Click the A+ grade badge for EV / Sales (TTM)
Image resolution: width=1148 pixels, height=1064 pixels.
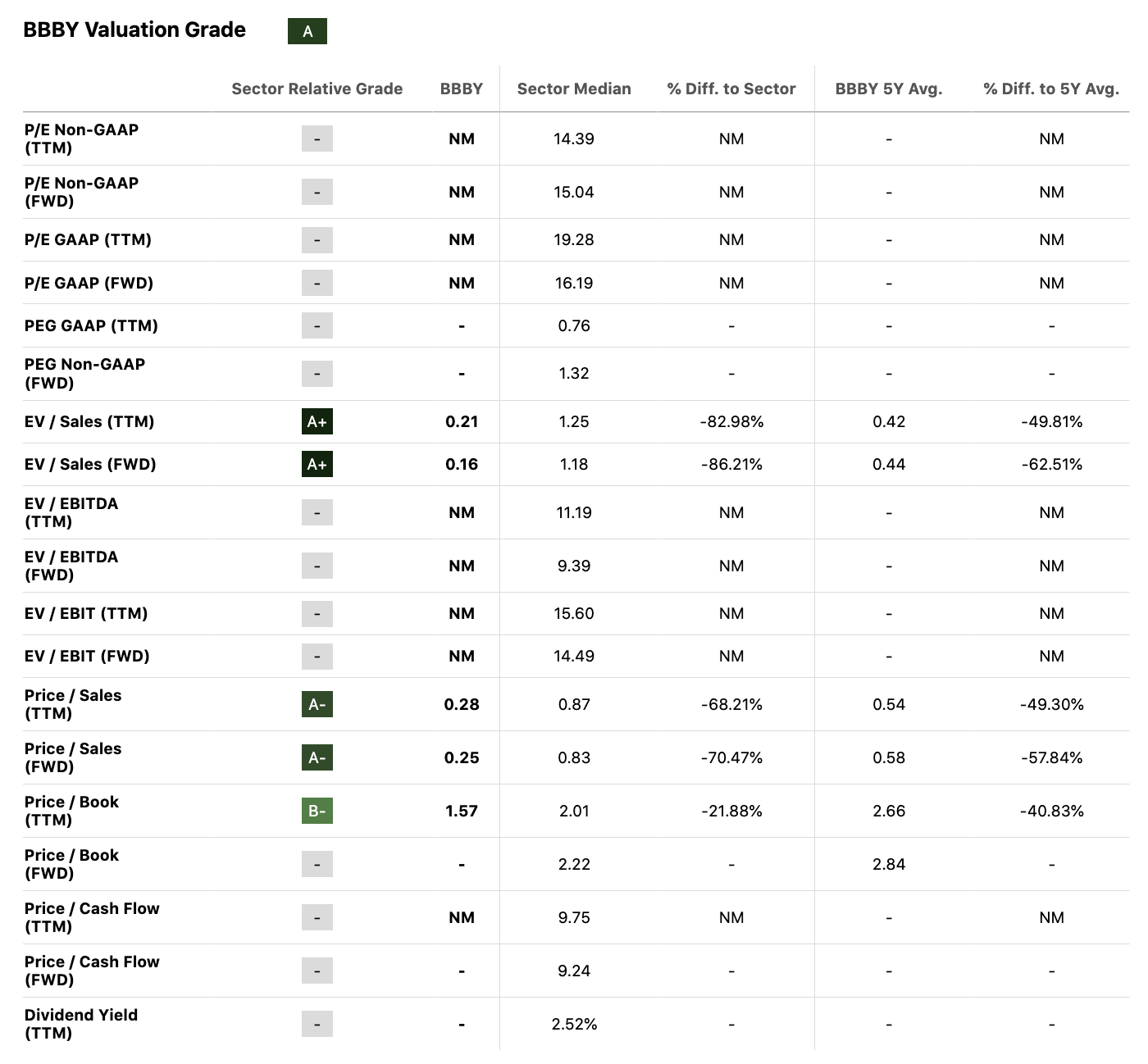(x=317, y=422)
